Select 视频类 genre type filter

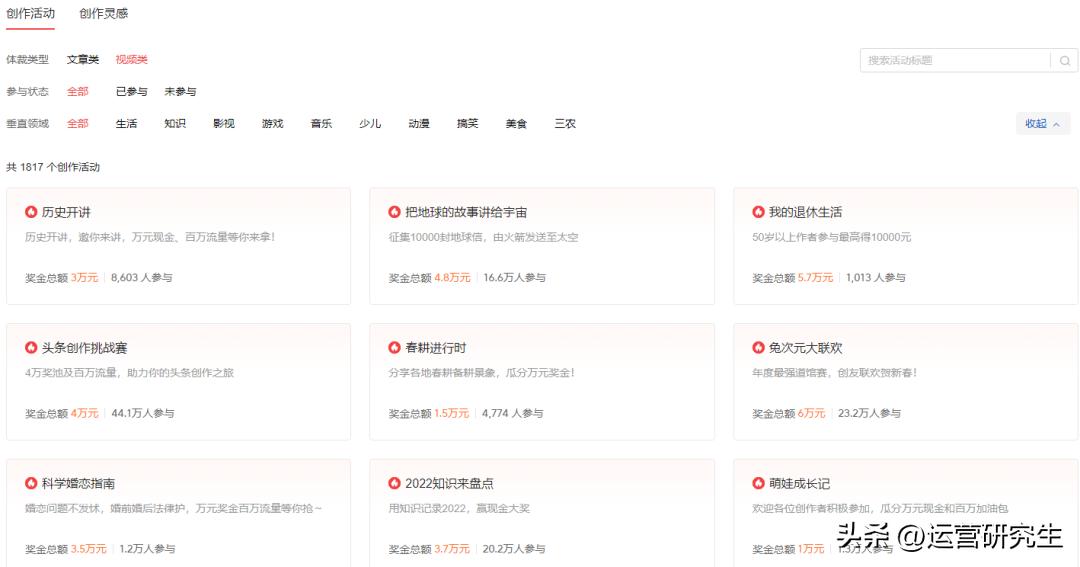132,60
